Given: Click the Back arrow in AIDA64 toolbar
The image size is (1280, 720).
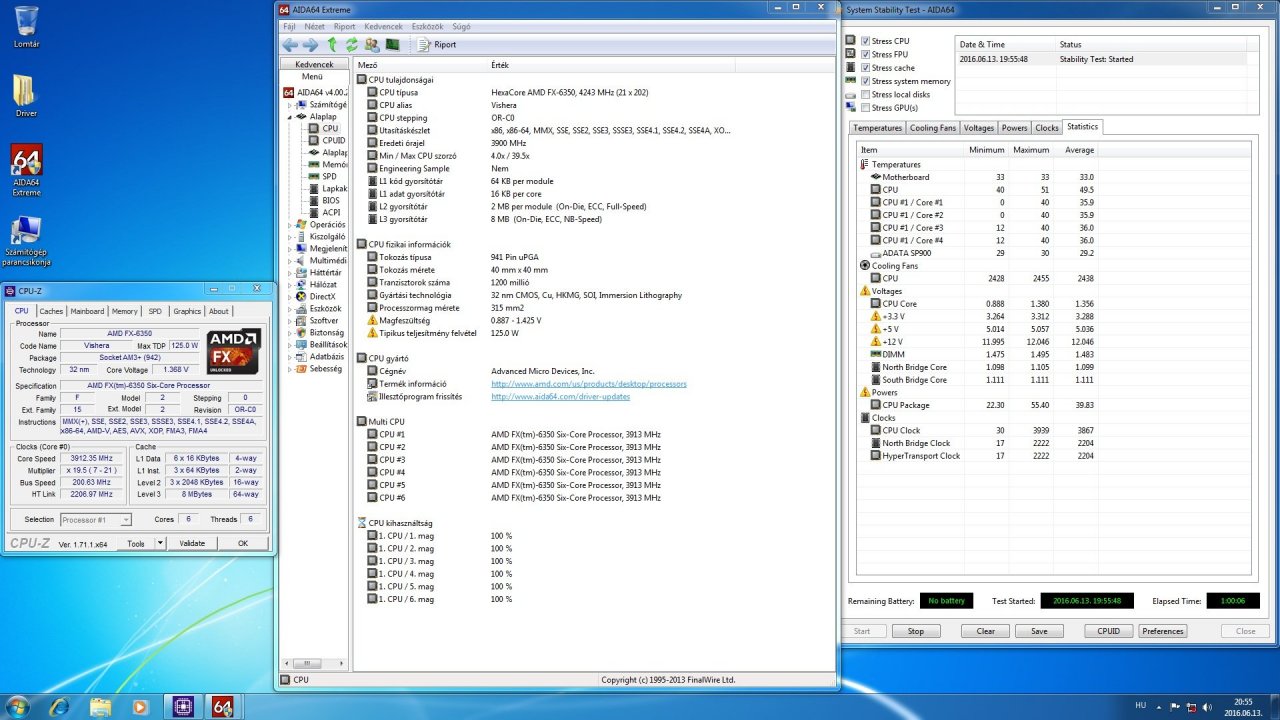Looking at the screenshot, I should click(290, 45).
